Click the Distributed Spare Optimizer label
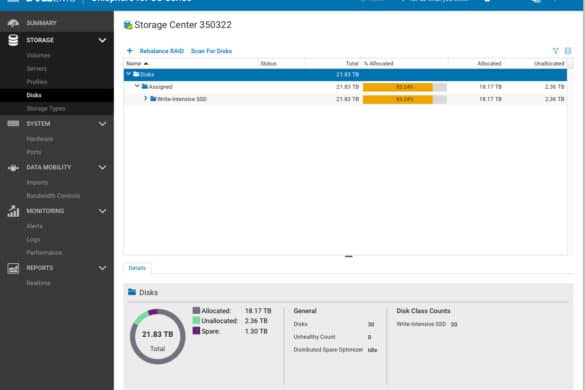This screenshot has width=585, height=390. (328, 350)
